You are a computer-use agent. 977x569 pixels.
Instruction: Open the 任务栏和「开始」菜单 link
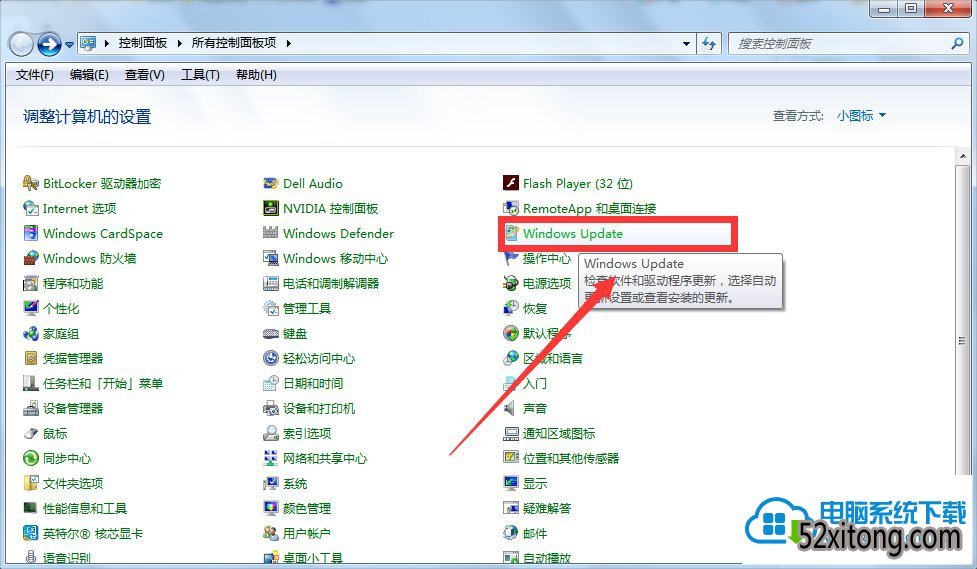pyautogui.click(x=103, y=383)
